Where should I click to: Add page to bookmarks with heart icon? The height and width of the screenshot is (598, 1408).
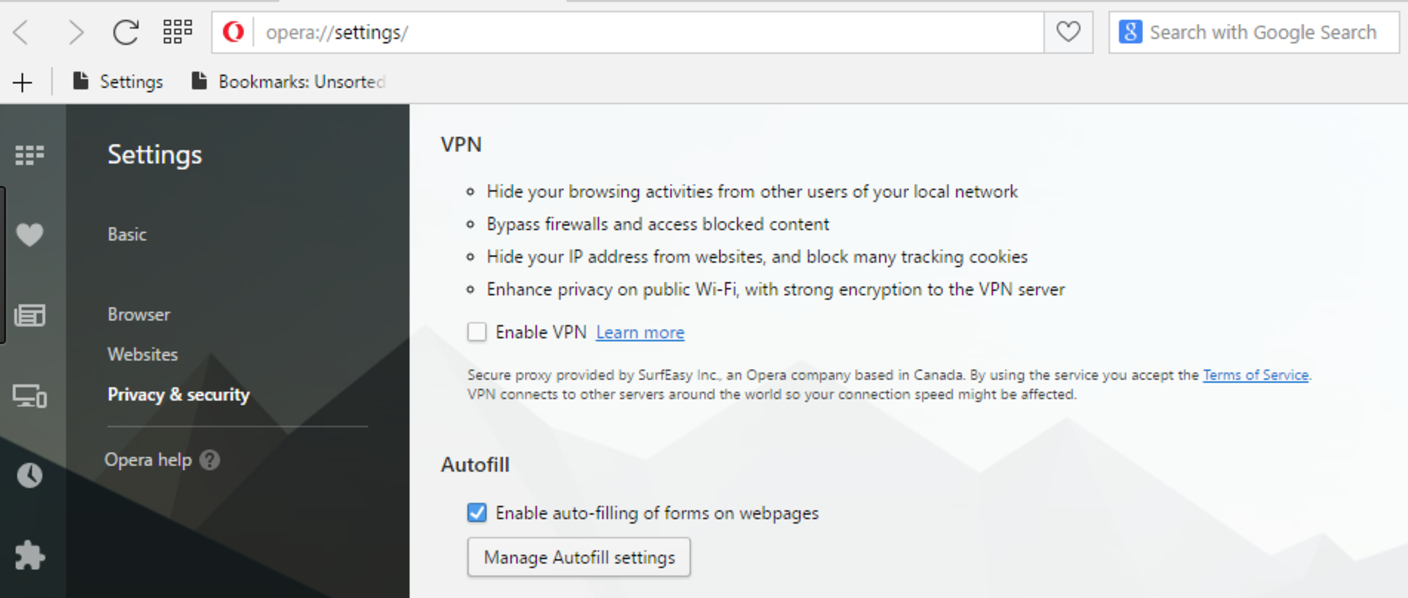[x=1068, y=32]
